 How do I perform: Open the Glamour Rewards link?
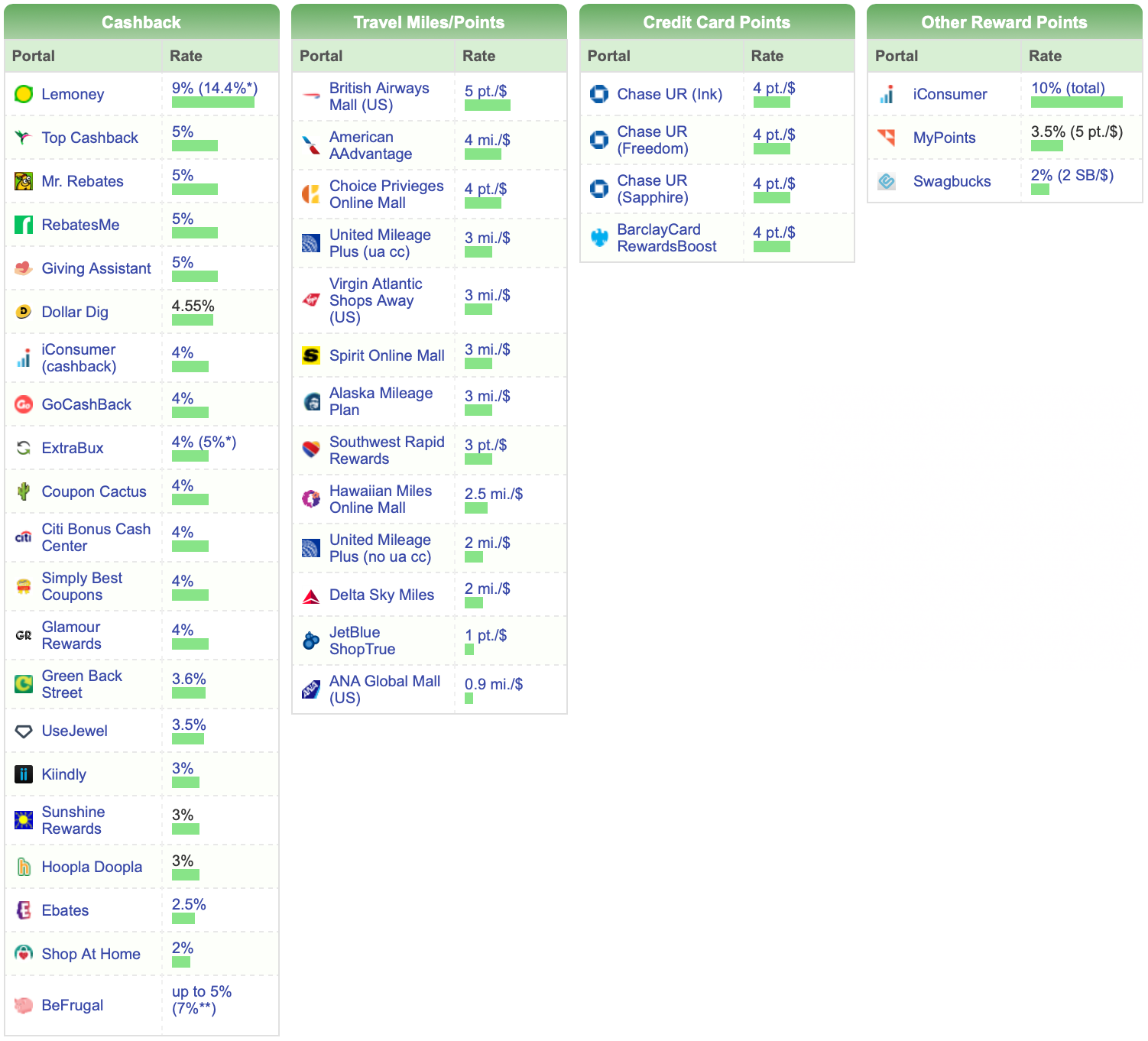pos(71,635)
